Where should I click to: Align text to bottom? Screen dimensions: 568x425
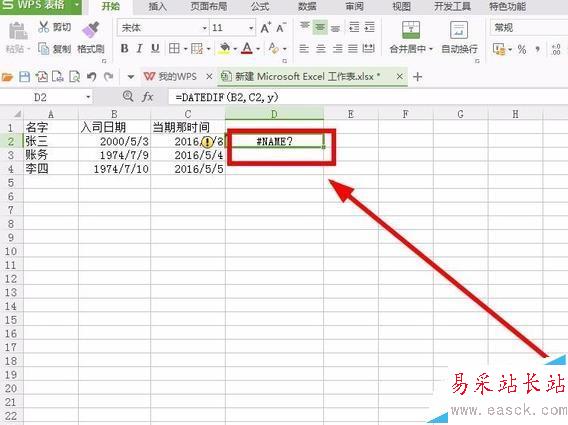pos(335,28)
